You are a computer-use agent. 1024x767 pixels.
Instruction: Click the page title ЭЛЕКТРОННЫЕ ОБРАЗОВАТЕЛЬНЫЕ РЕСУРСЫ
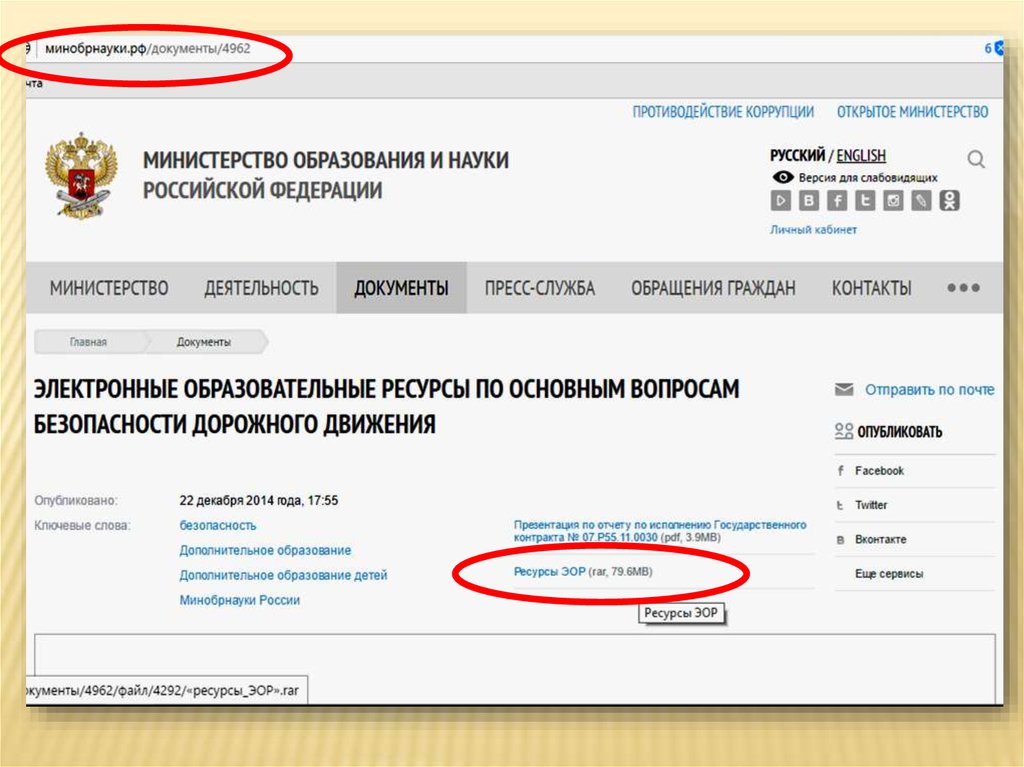386,406
